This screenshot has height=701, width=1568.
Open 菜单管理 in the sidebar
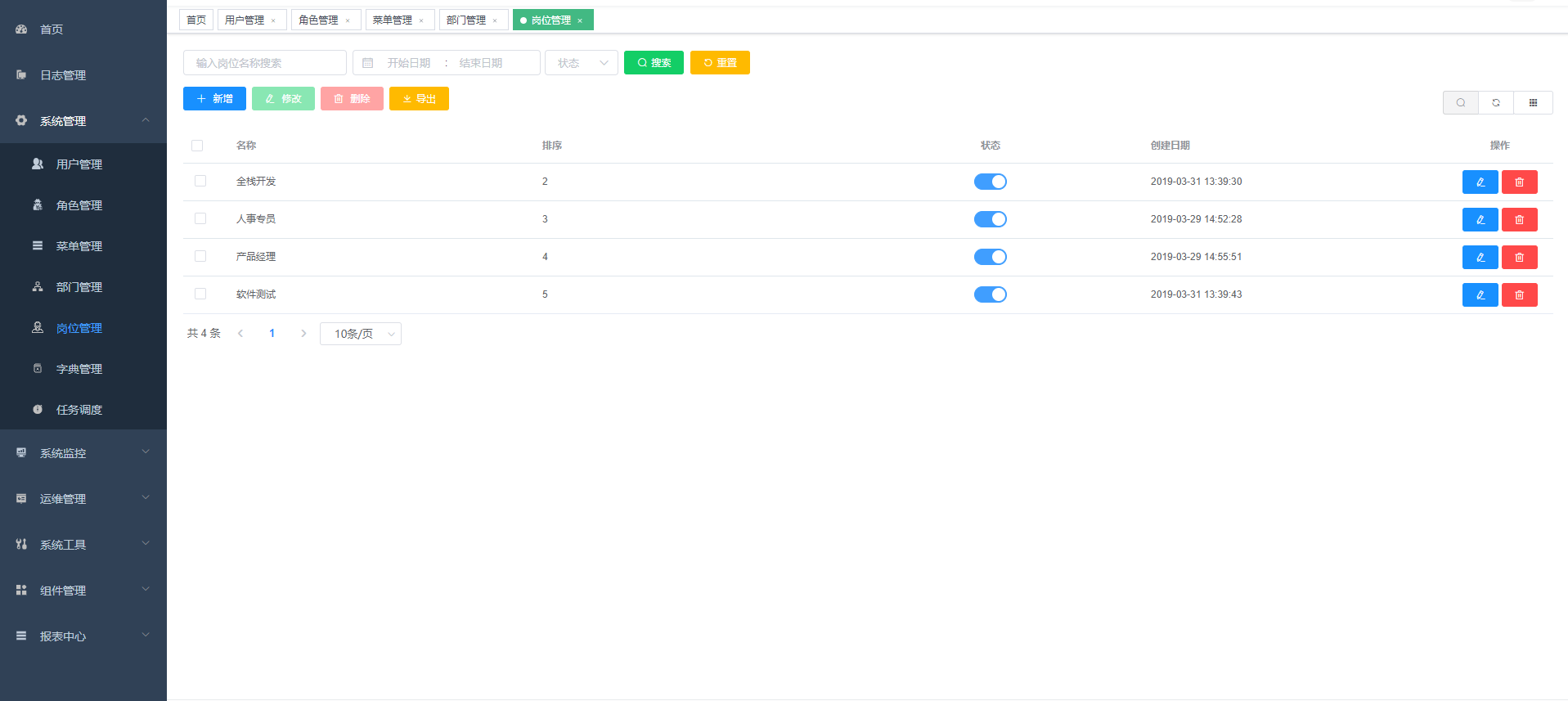click(83, 245)
